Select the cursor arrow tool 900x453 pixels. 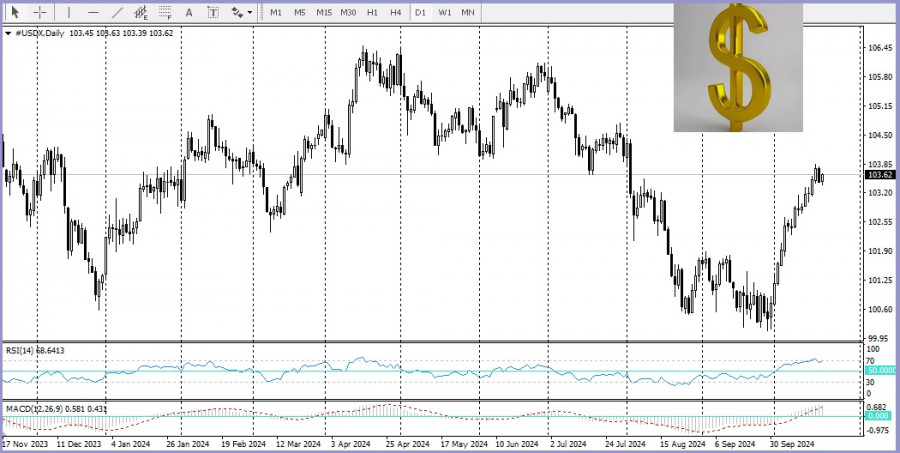click(x=15, y=12)
